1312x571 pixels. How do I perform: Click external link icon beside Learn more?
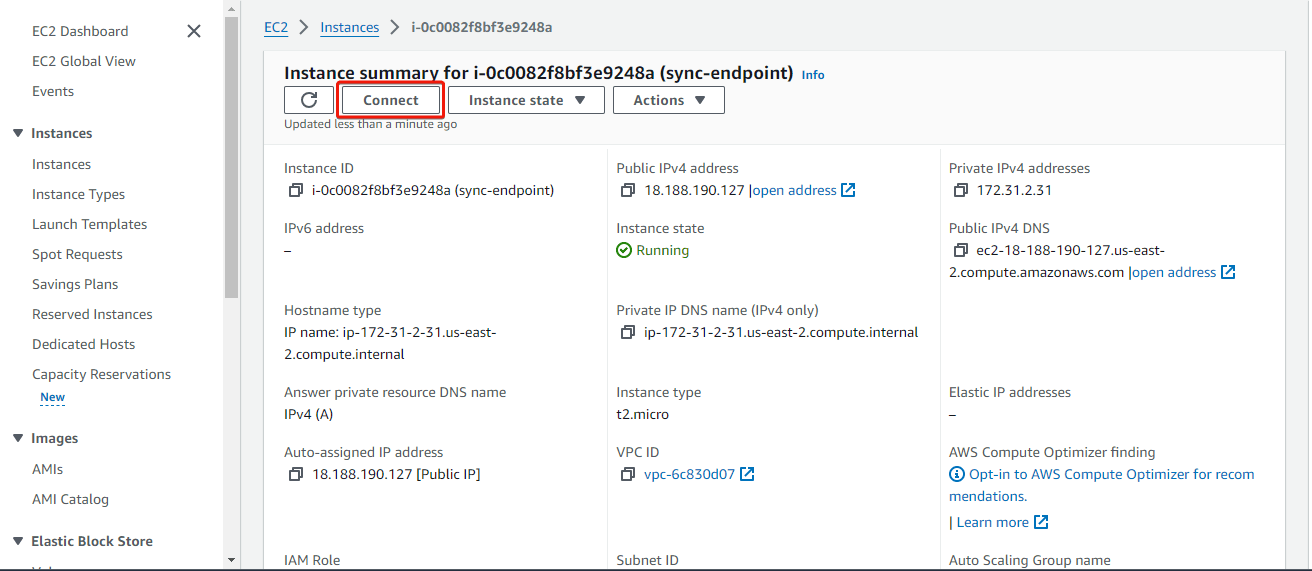point(1041,522)
